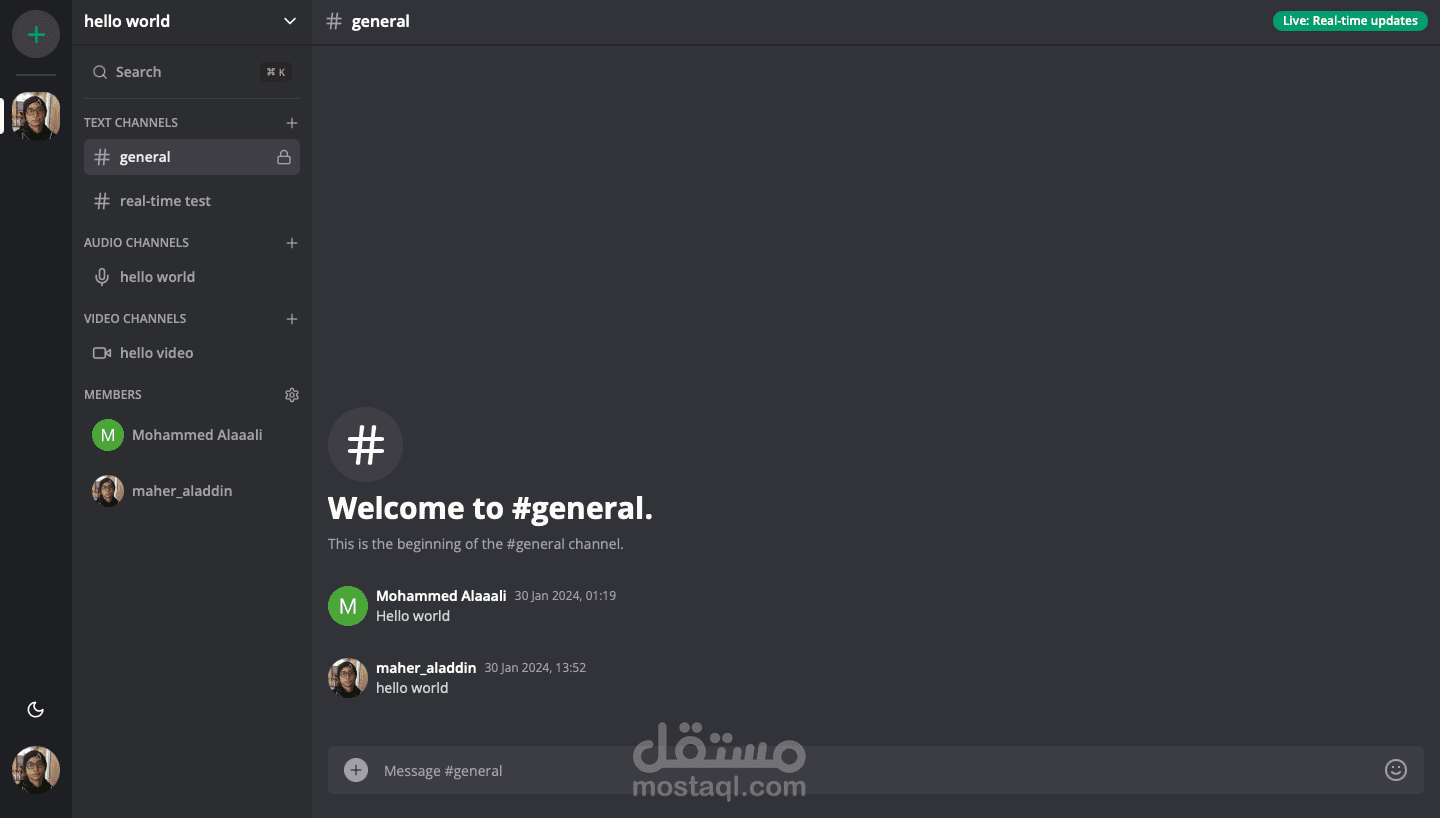Select member Mohammed Alaaali in members list
The height and width of the screenshot is (818, 1440).
tap(192, 435)
